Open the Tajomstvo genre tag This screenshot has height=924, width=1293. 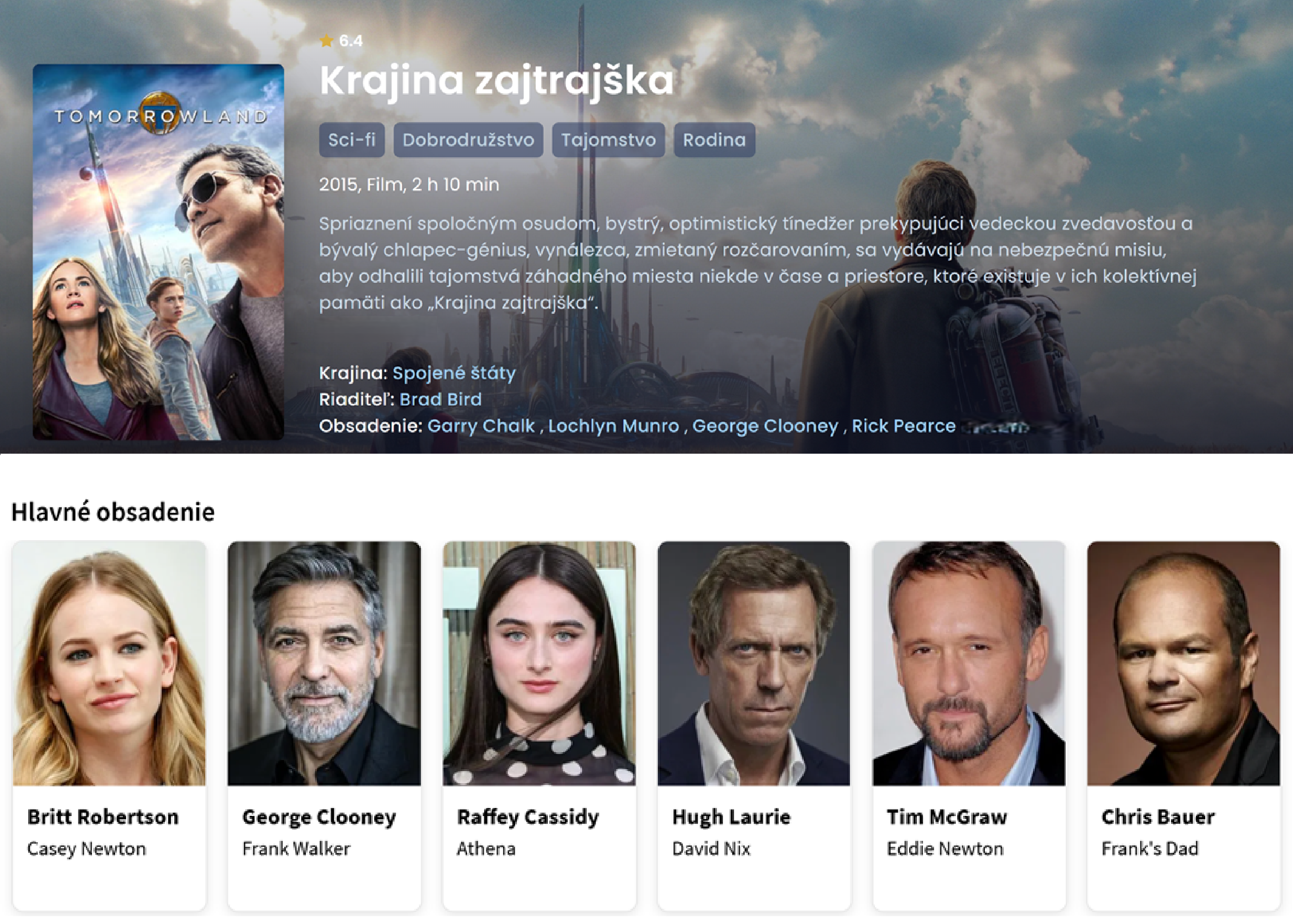pos(608,140)
